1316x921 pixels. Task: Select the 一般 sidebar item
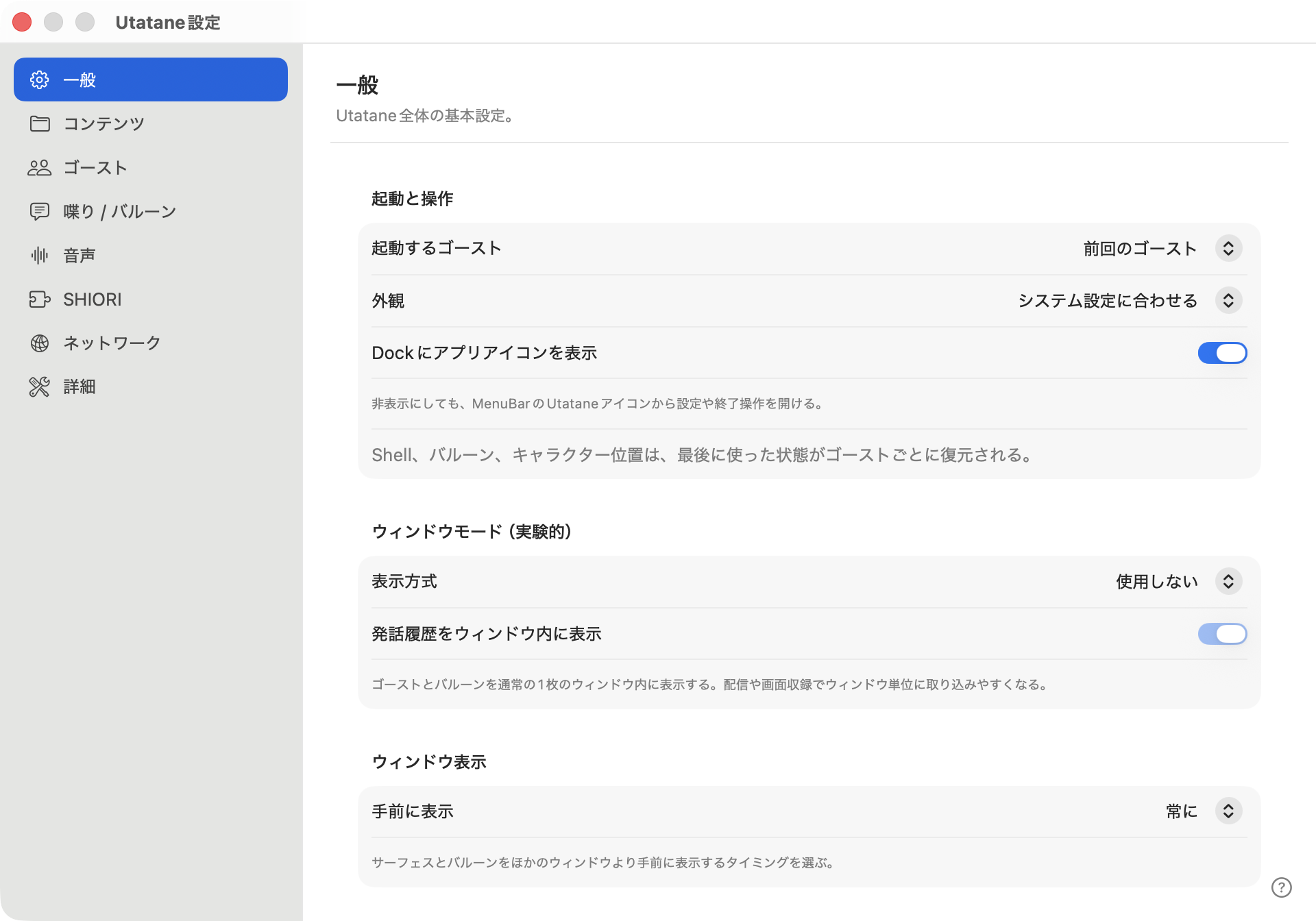point(151,79)
